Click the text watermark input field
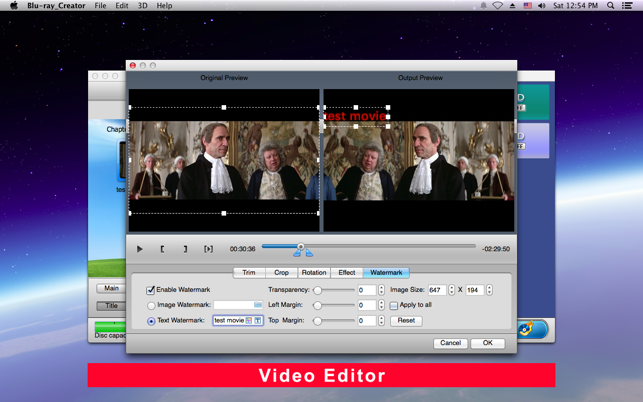643x402 pixels. click(238, 320)
